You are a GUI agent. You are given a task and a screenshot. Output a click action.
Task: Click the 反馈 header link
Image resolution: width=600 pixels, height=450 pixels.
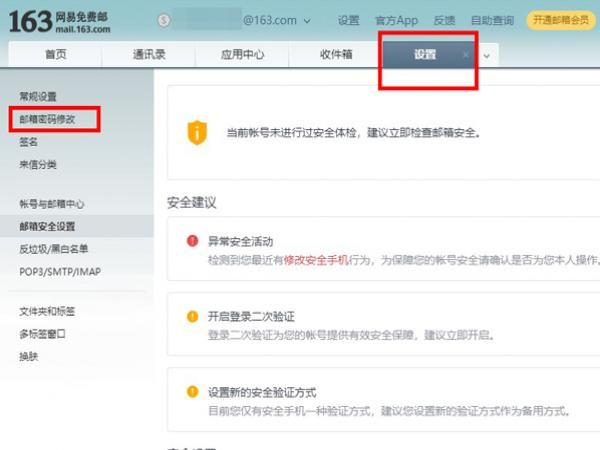444,20
